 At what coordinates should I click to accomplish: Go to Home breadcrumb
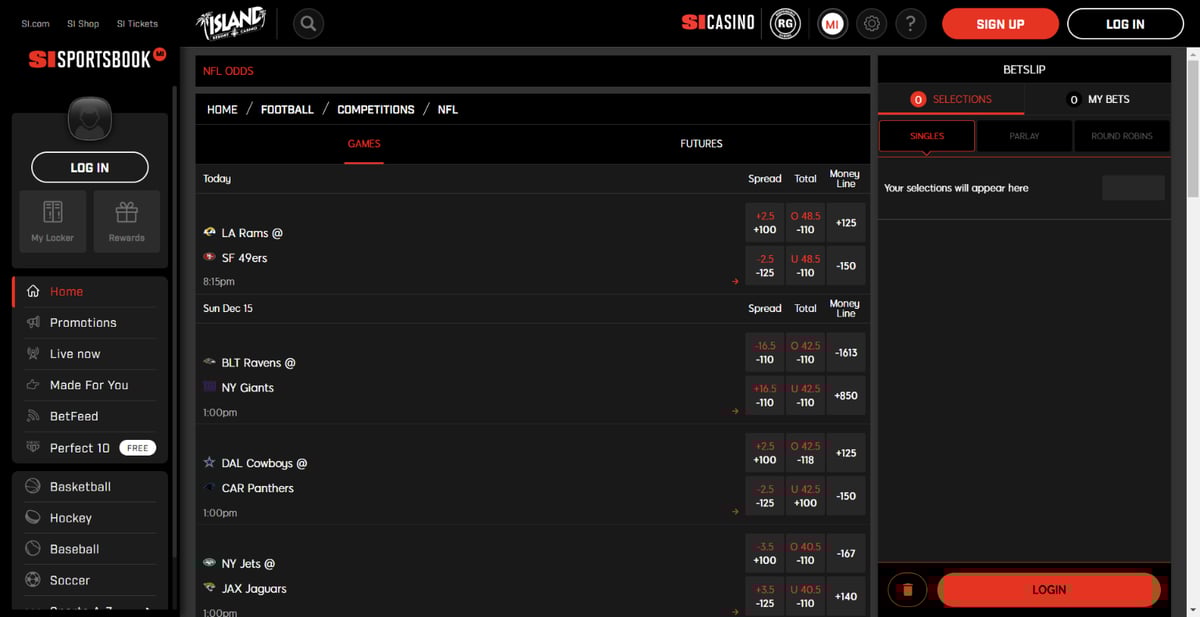[x=222, y=110]
